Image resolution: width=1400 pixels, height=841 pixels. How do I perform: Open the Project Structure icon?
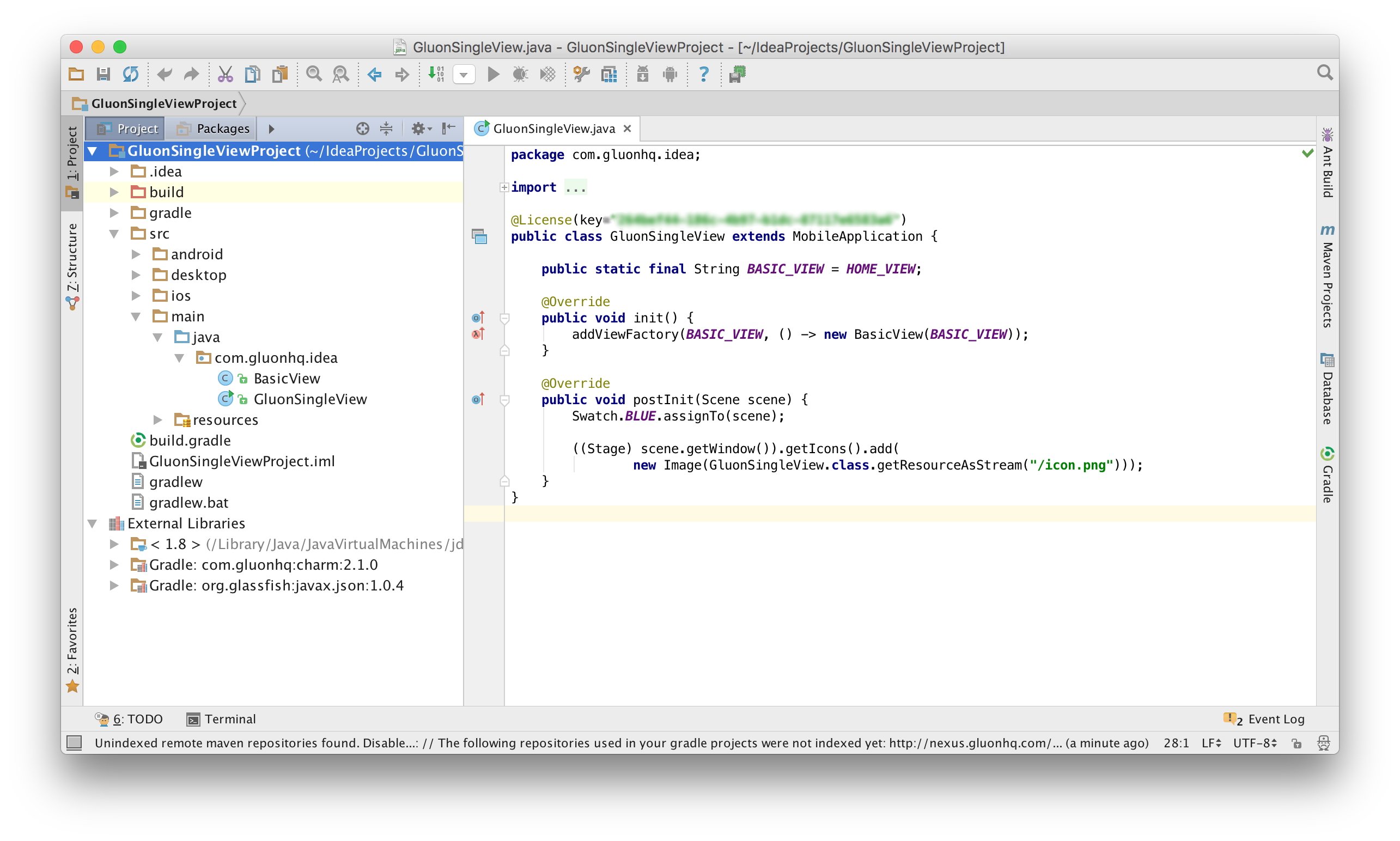click(610, 74)
